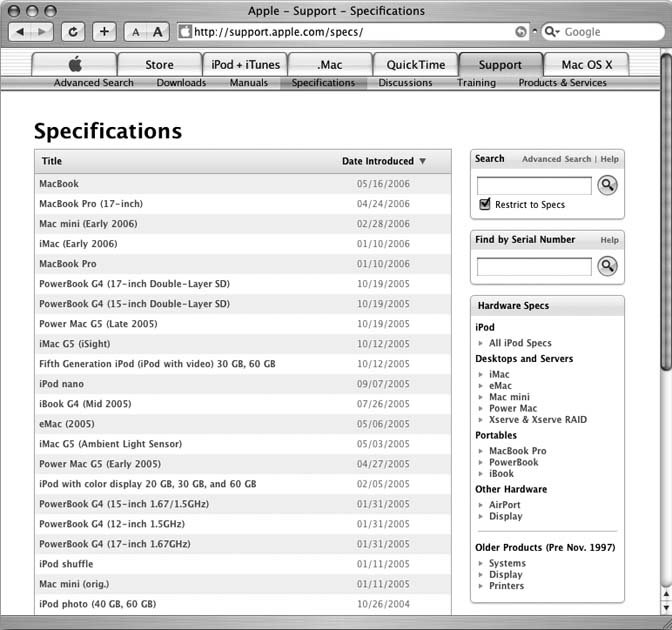Select the Downloads submenu item
This screenshot has width=672, height=630.
pos(181,83)
